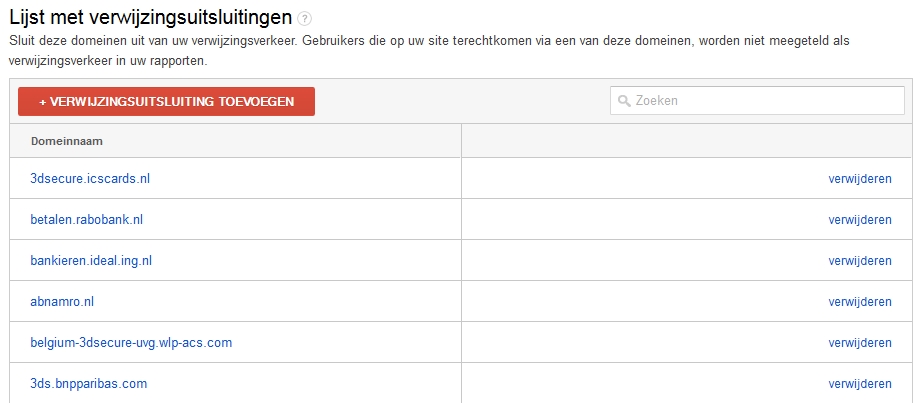The height and width of the screenshot is (403, 924).
Task: Click the empty header cell above verwijderen links
Action: pyautogui.click(x=687, y=141)
